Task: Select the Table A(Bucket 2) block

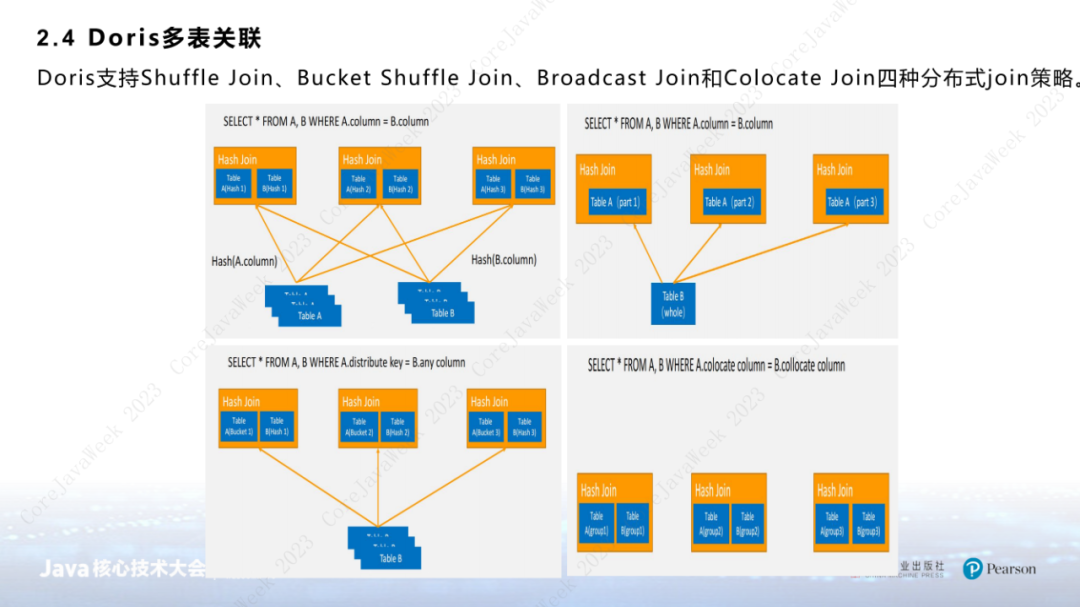Action: pyautogui.click(x=359, y=426)
